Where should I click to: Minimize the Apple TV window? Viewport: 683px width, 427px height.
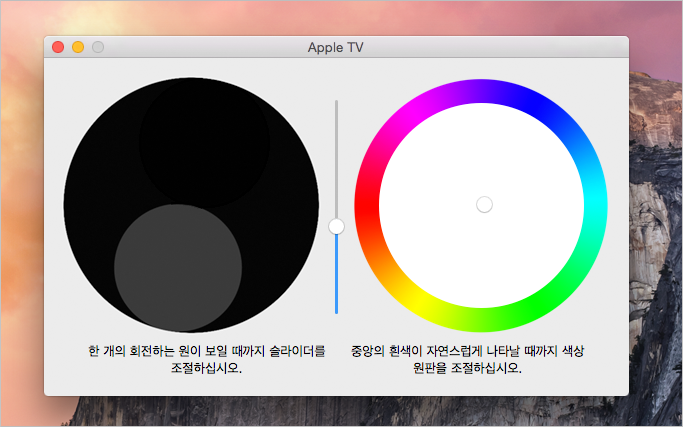78,47
